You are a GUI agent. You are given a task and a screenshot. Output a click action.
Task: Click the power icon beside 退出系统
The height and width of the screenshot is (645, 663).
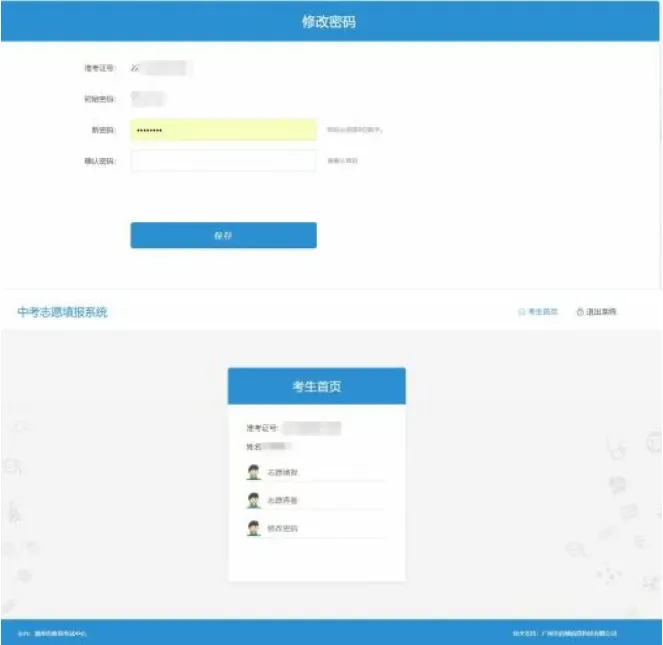click(x=580, y=312)
